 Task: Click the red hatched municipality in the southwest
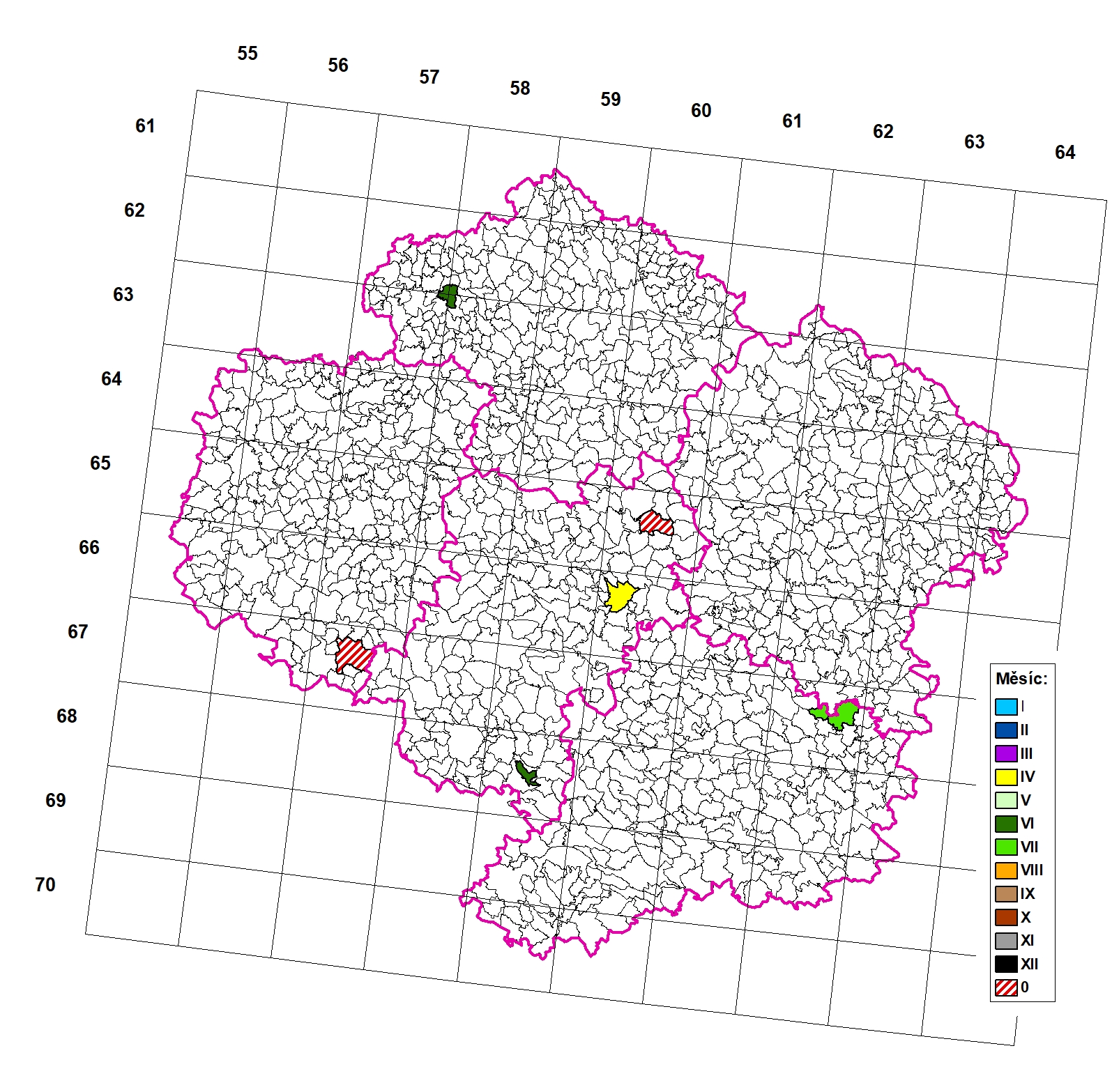(x=353, y=654)
